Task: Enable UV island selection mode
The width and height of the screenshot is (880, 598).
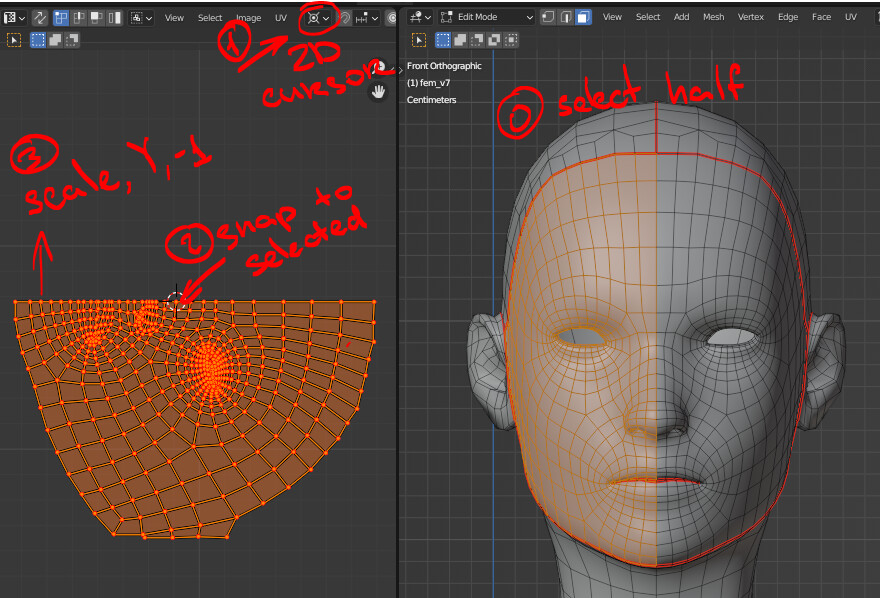Action: pos(114,18)
